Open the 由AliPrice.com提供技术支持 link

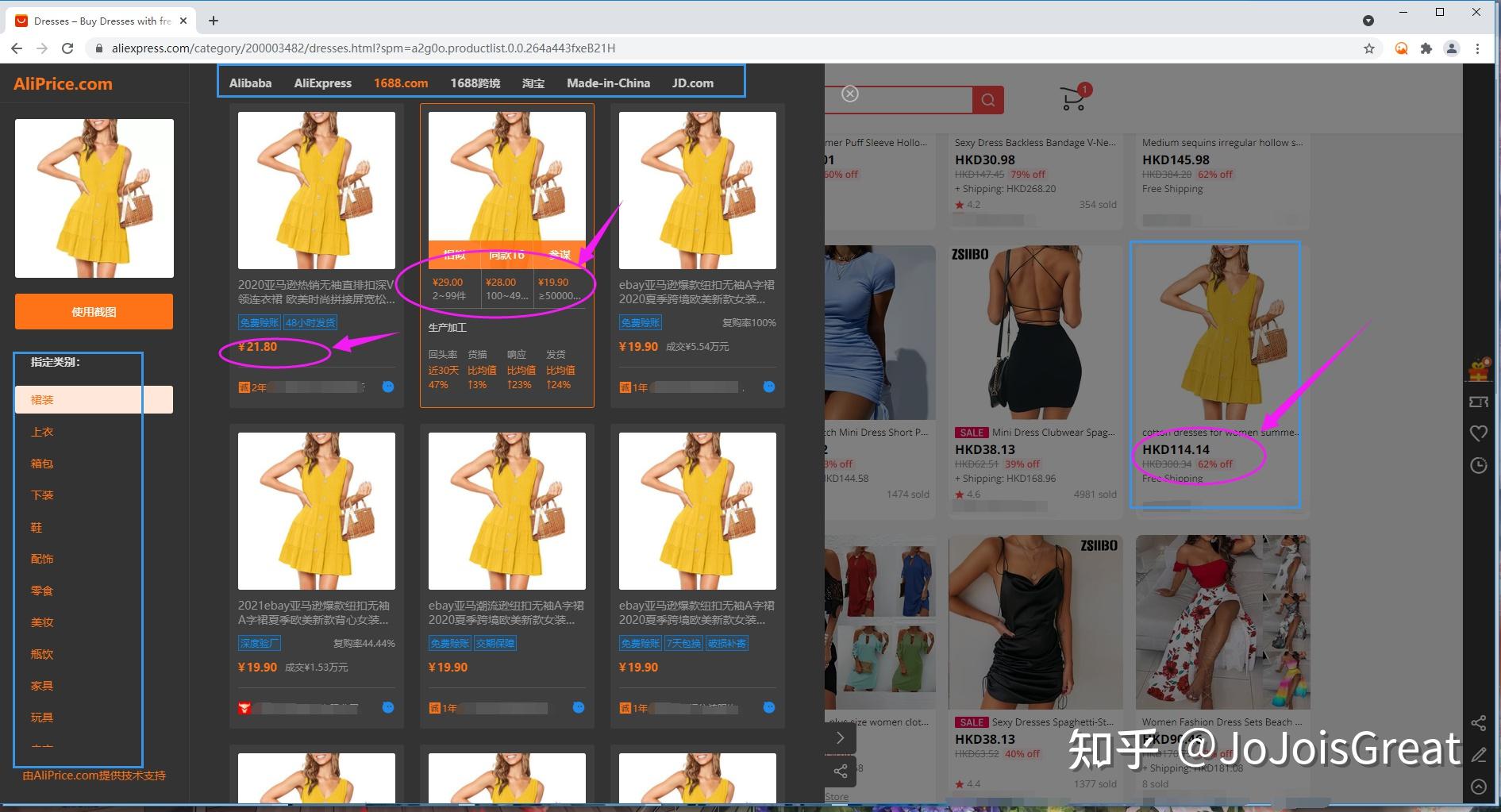pyautogui.click(x=94, y=775)
